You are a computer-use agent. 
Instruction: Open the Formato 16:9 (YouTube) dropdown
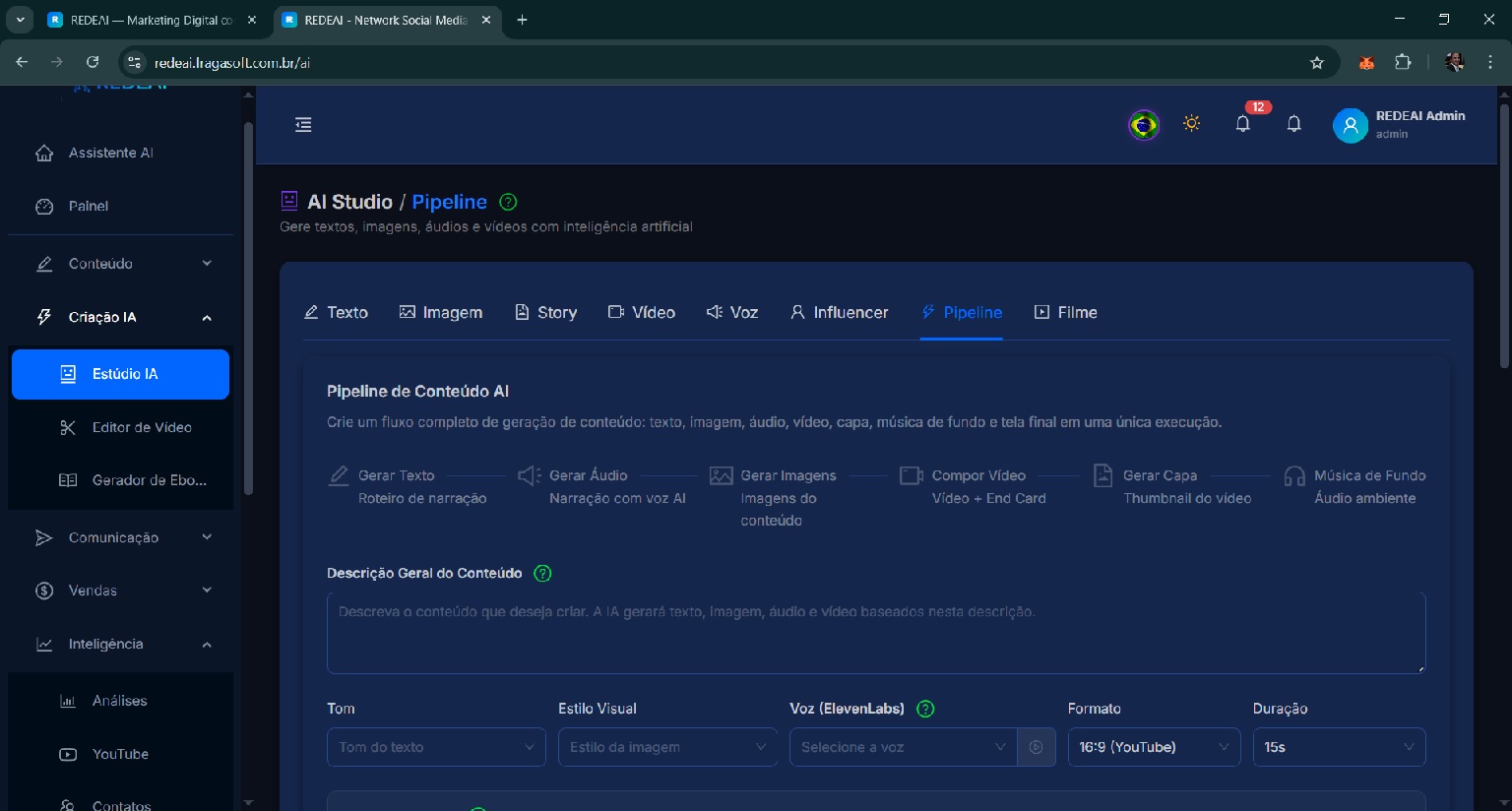click(x=1154, y=747)
